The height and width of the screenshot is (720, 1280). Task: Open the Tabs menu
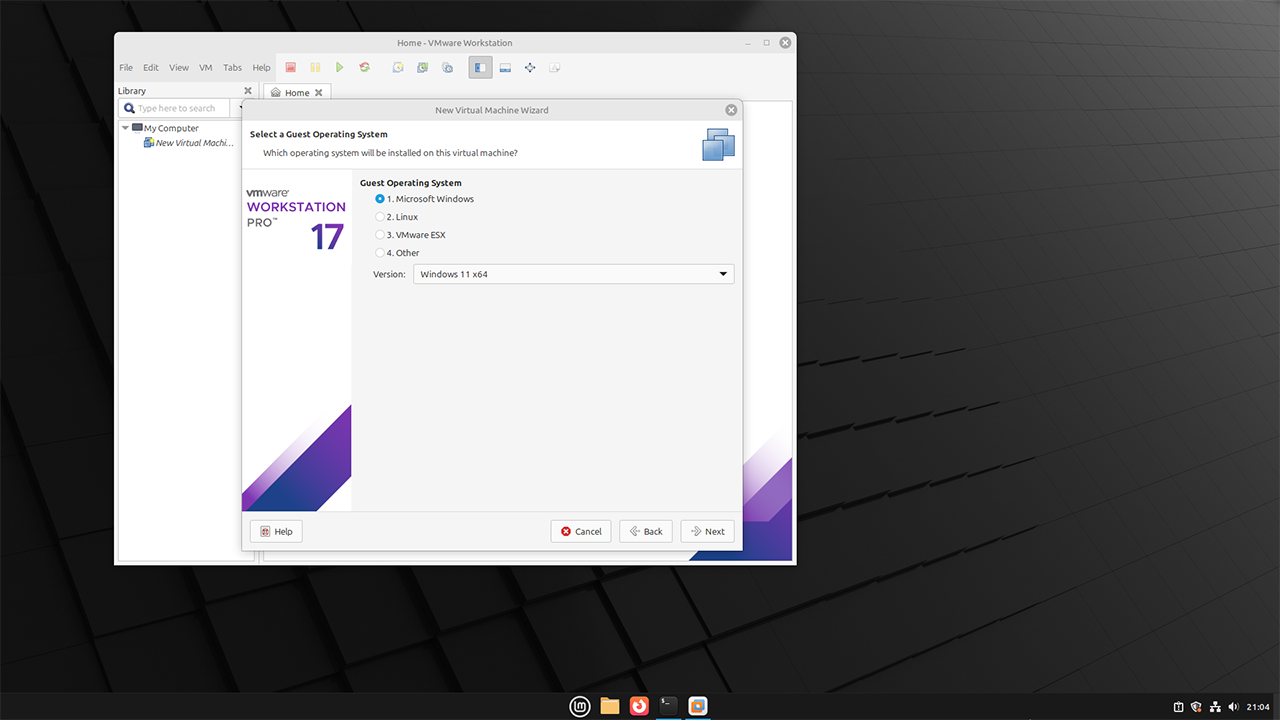click(232, 68)
